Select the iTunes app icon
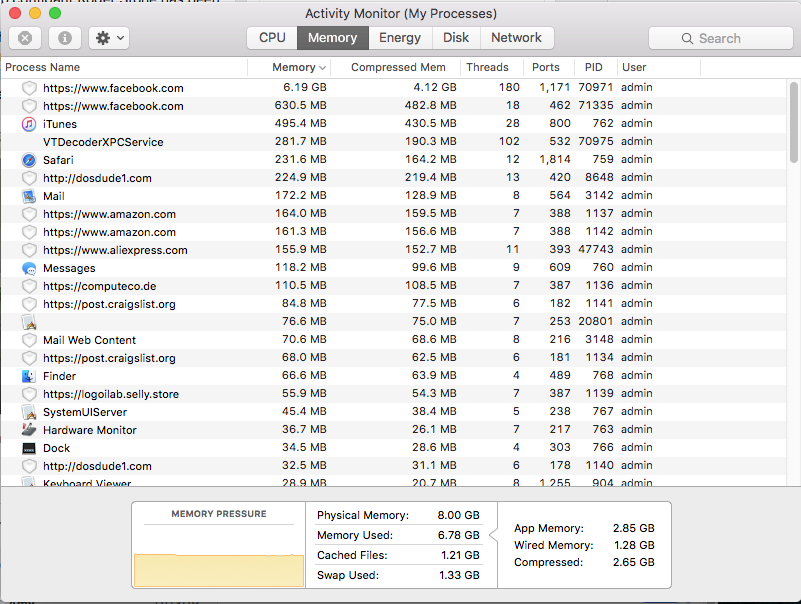The height and width of the screenshot is (604, 801). click(29, 124)
